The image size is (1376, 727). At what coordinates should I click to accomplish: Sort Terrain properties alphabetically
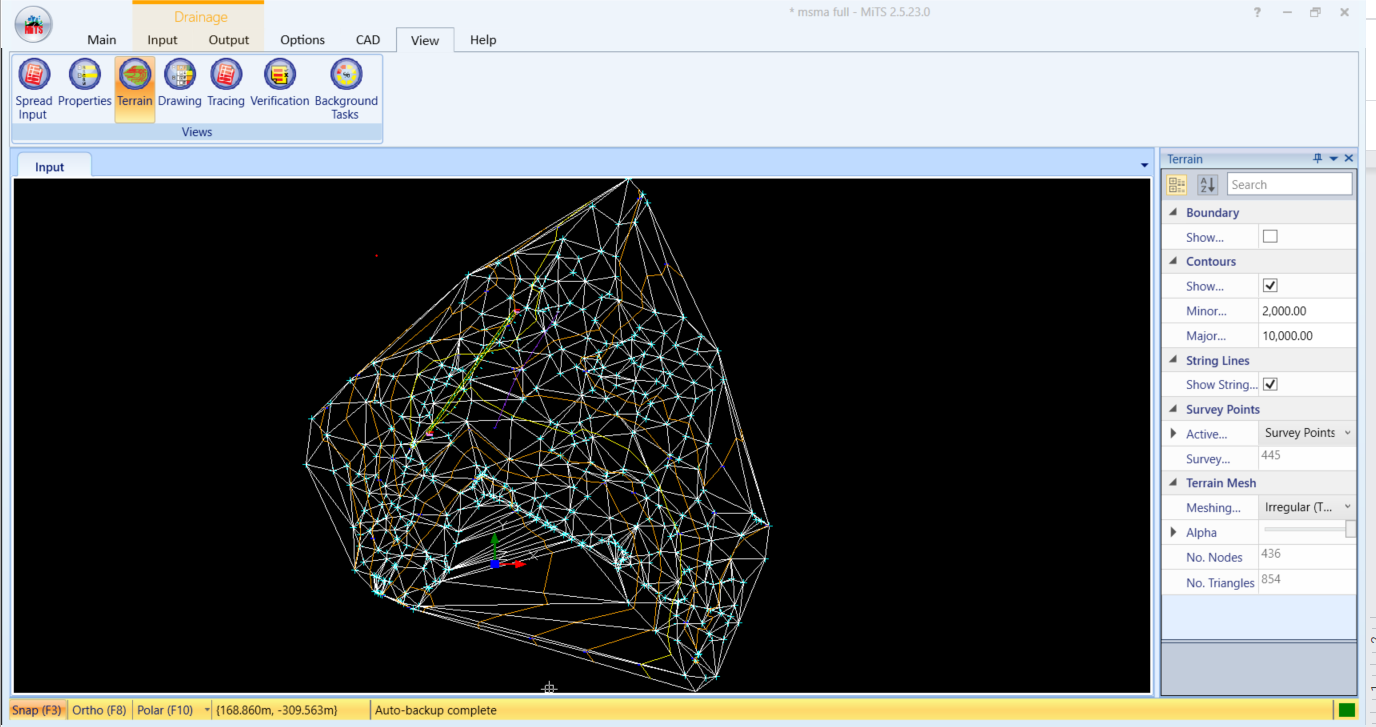pos(1207,185)
